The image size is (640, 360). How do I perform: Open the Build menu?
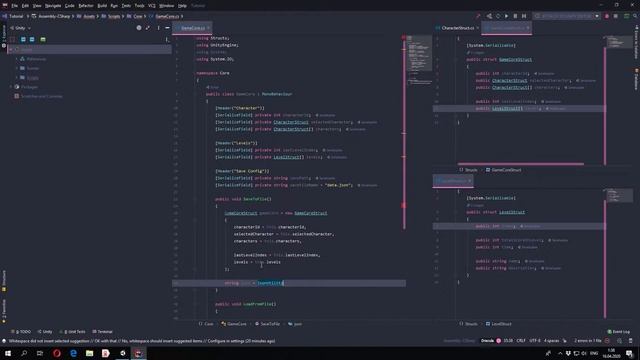click(x=102, y=6)
